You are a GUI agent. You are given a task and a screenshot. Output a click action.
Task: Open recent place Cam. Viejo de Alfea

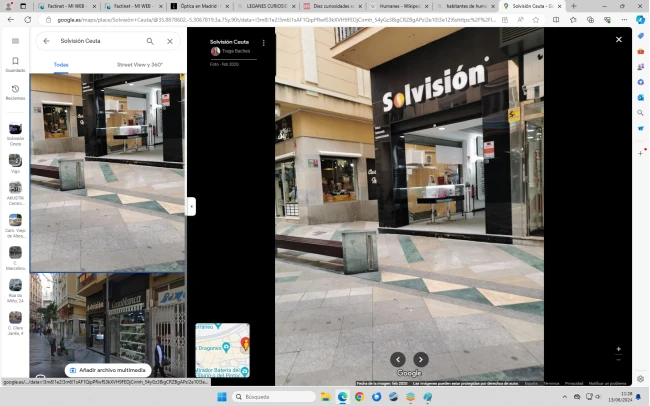pos(15,226)
